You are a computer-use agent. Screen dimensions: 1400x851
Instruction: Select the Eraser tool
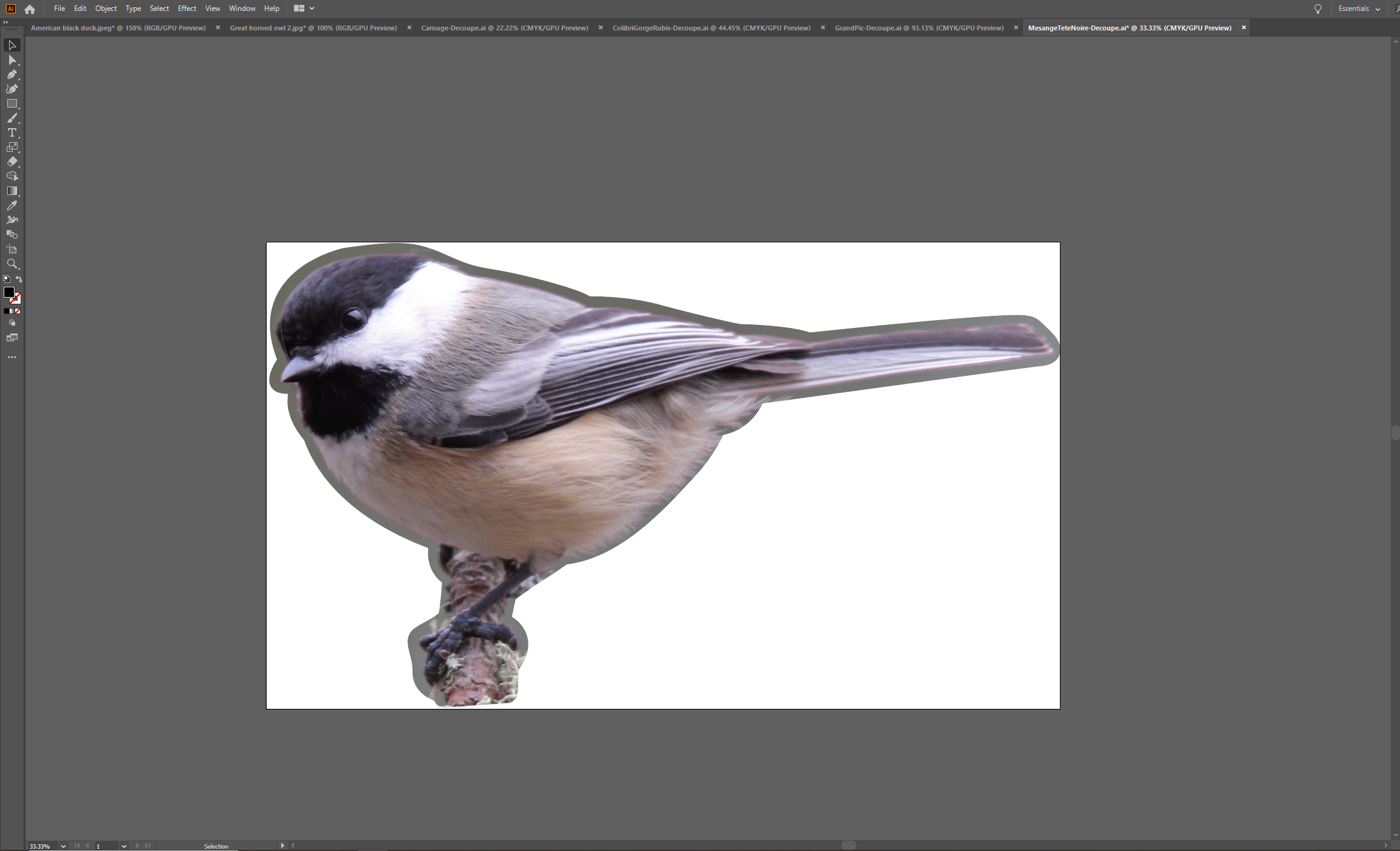pyautogui.click(x=12, y=162)
